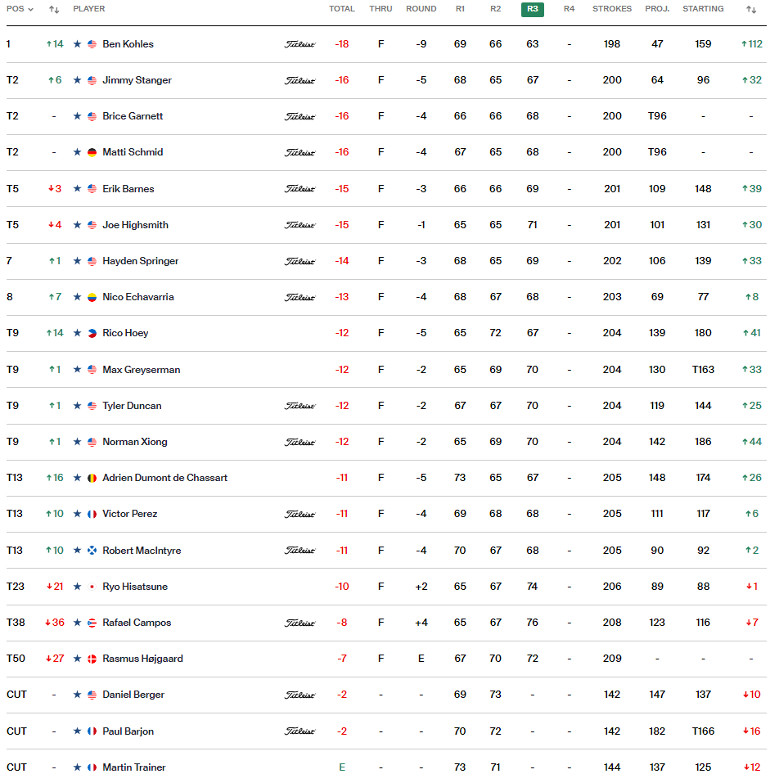The width and height of the screenshot is (770, 783).
Task: Click Scotland flag beside Robert MacIntyre
Action: coord(92,550)
